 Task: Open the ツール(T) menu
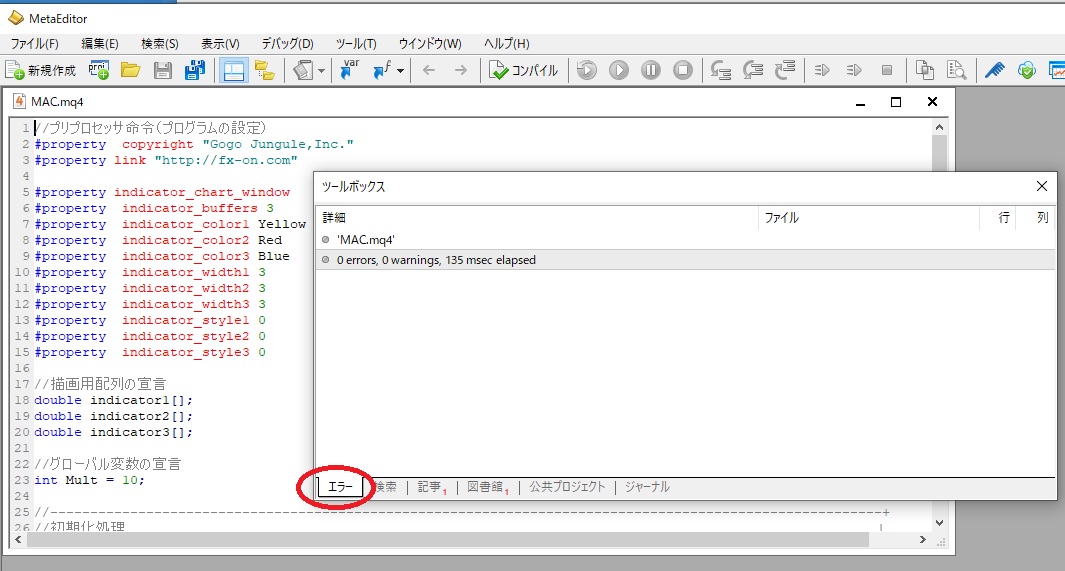click(356, 44)
